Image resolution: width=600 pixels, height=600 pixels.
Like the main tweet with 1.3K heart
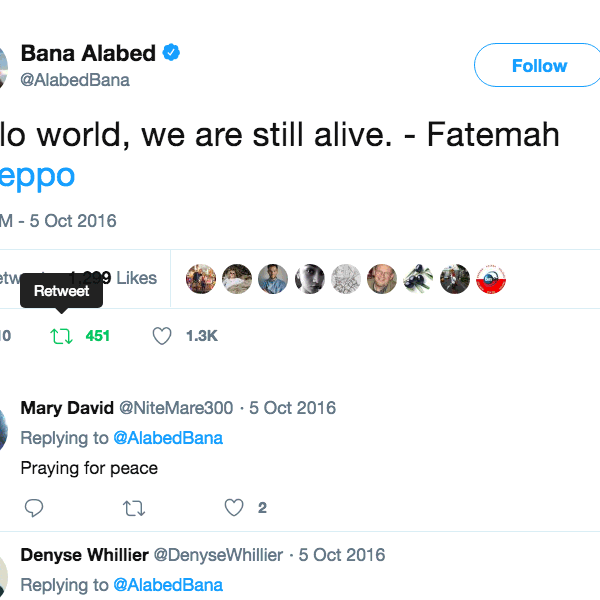click(162, 337)
